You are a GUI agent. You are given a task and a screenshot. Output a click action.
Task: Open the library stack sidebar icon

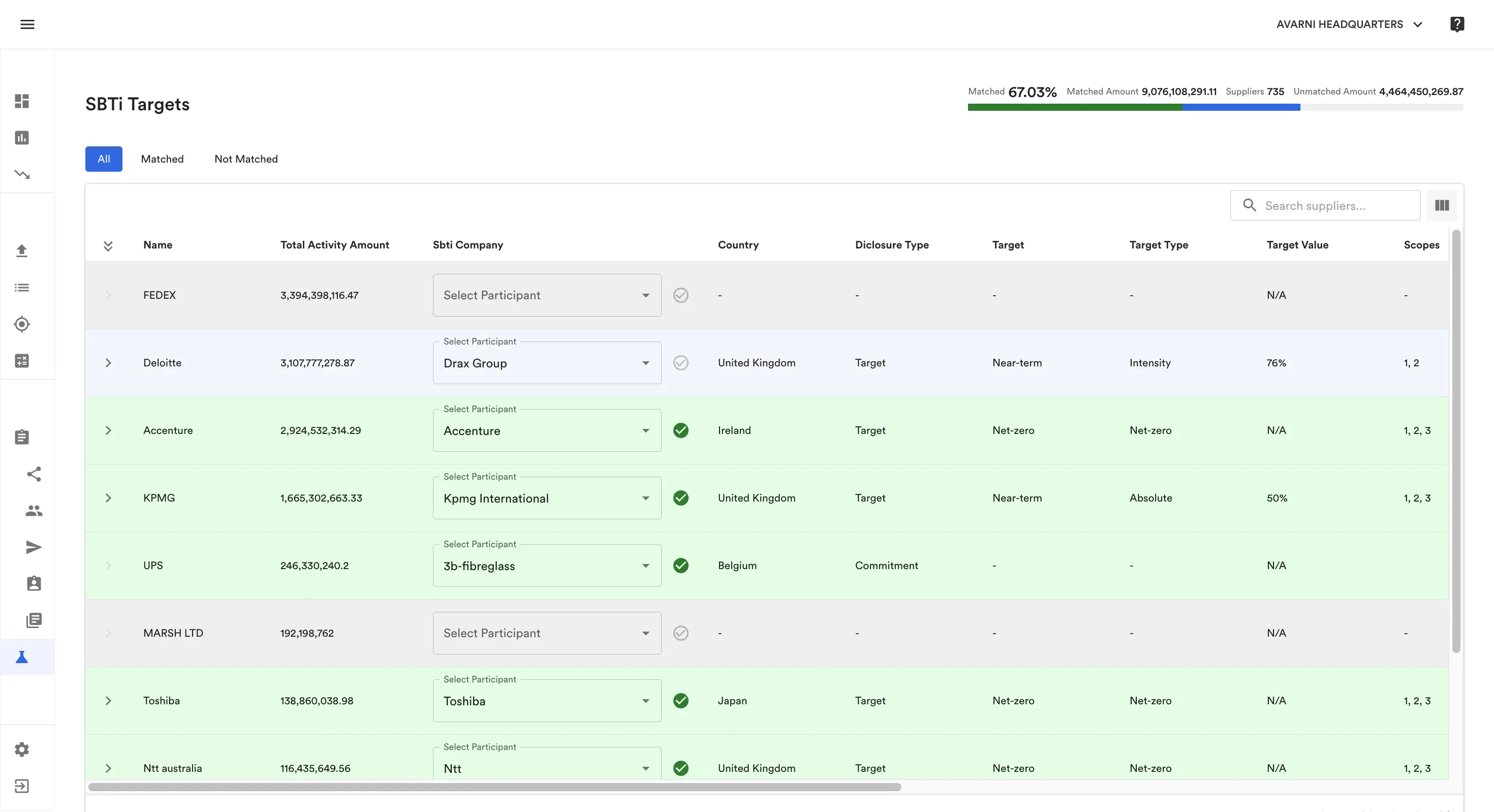click(34, 620)
